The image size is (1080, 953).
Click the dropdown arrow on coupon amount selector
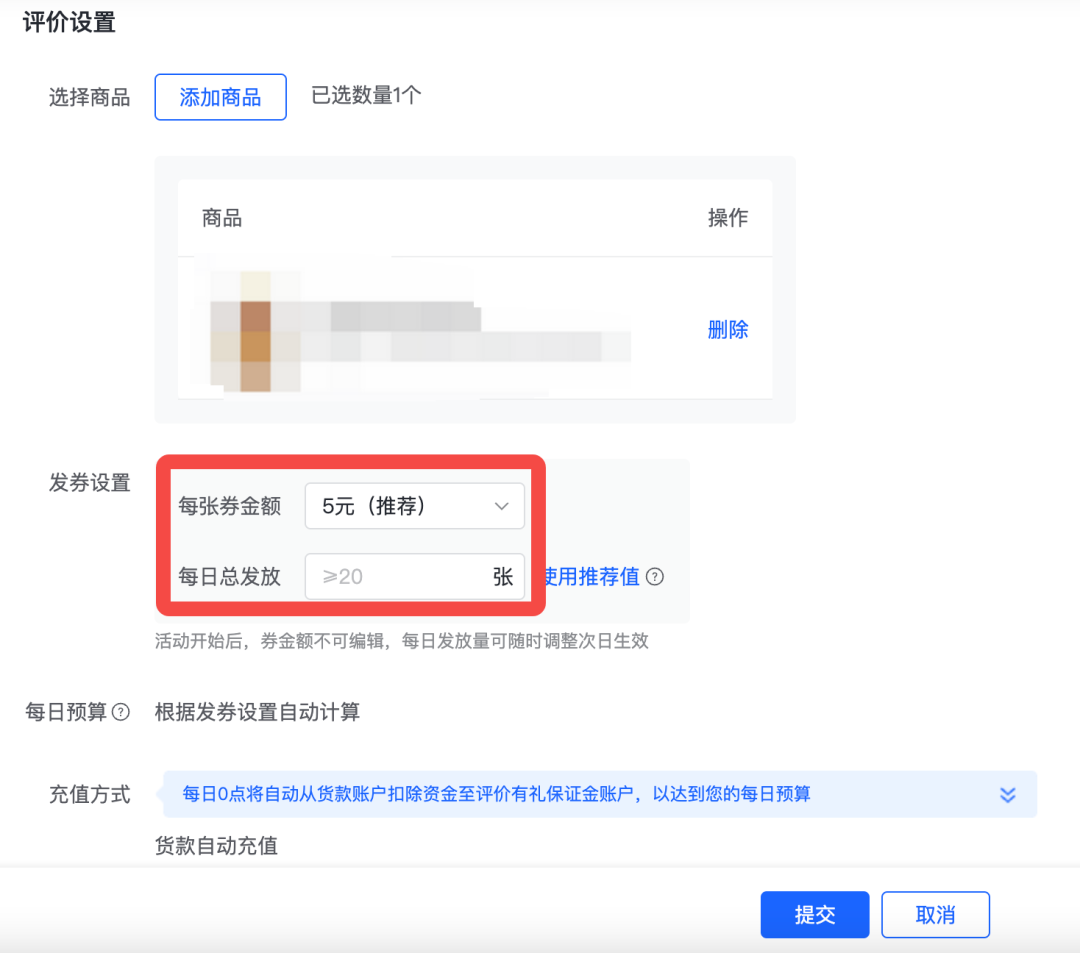pyautogui.click(x=501, y=506)
